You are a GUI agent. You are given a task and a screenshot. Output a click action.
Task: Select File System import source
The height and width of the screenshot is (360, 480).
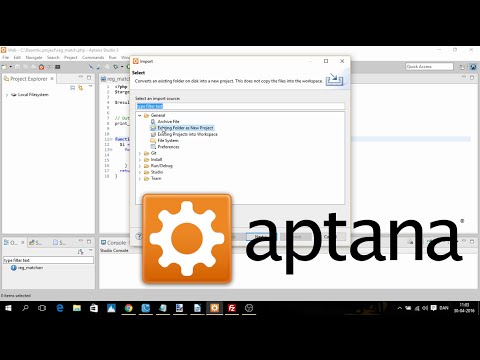pos(168,141)
